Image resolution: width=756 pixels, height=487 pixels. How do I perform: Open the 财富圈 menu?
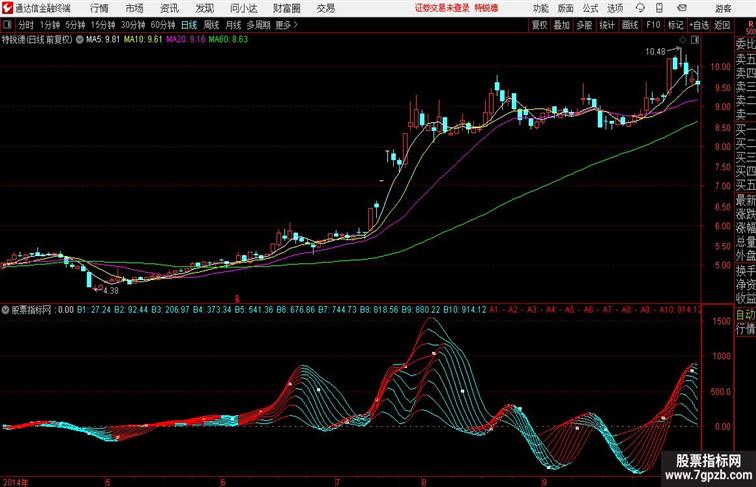(287, 8)
